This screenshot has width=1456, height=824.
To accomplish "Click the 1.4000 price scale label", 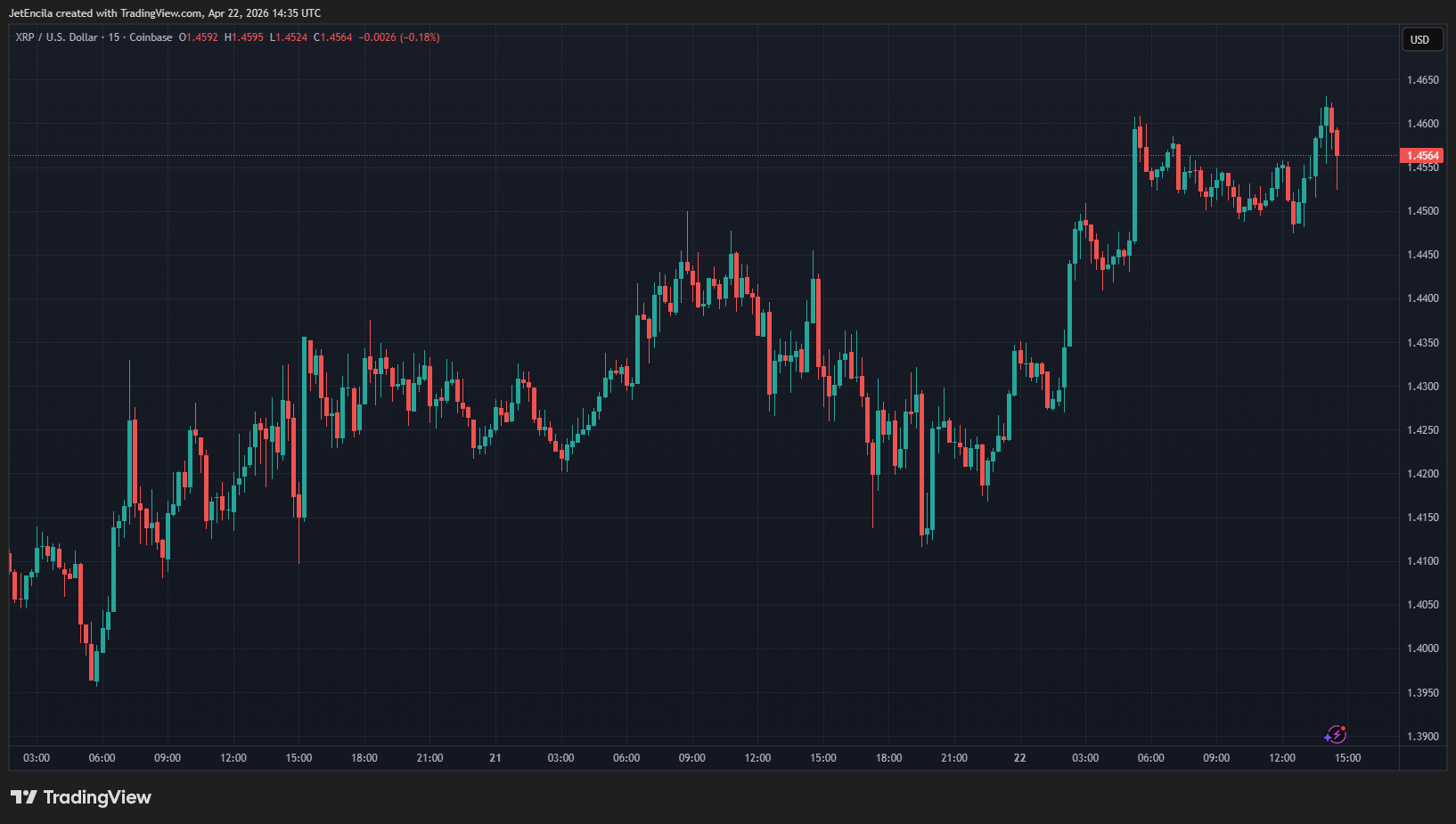I will [x=1422, y=649].
